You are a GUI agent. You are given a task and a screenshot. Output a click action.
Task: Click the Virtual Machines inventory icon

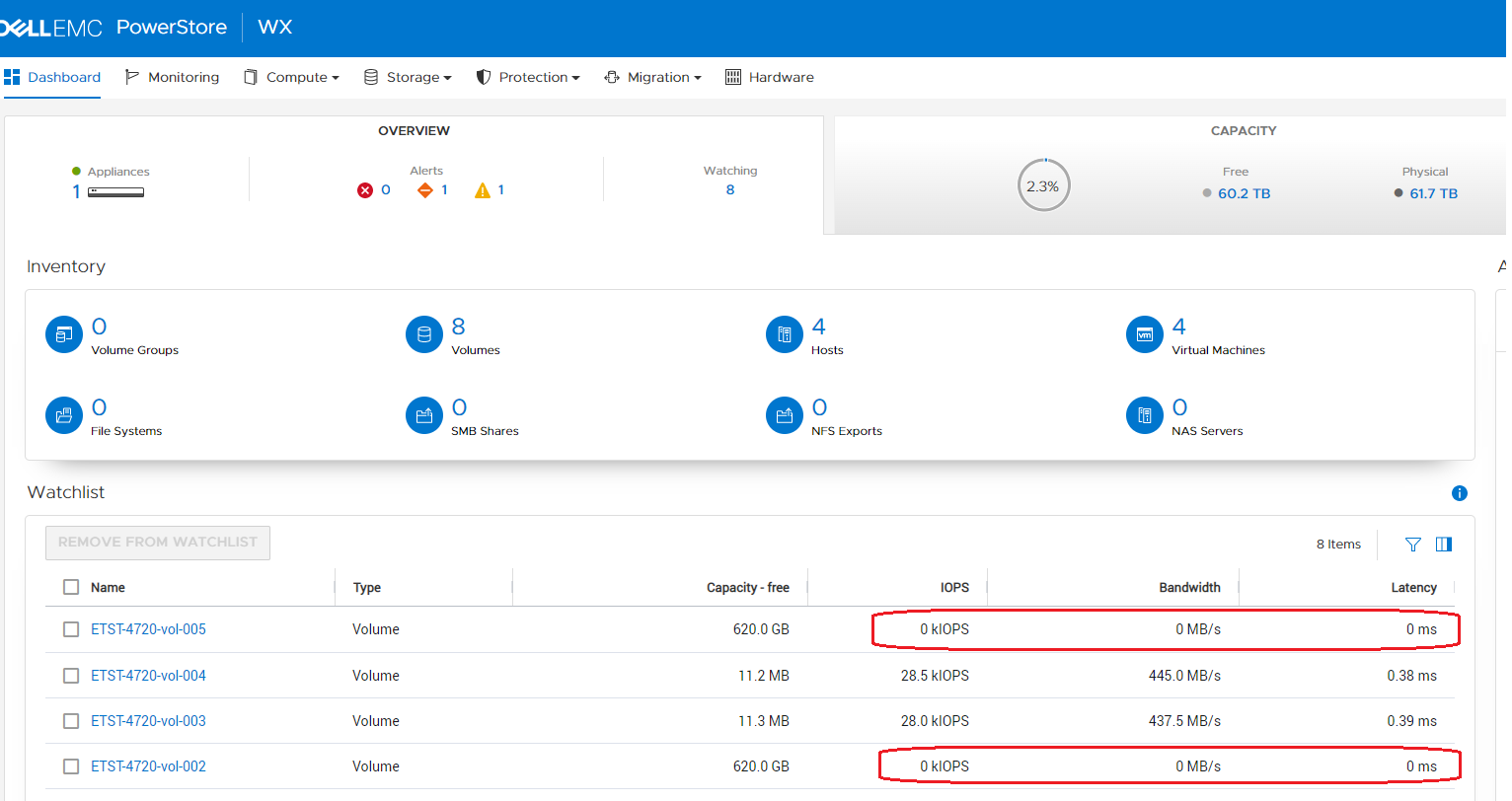(1145, 334)
